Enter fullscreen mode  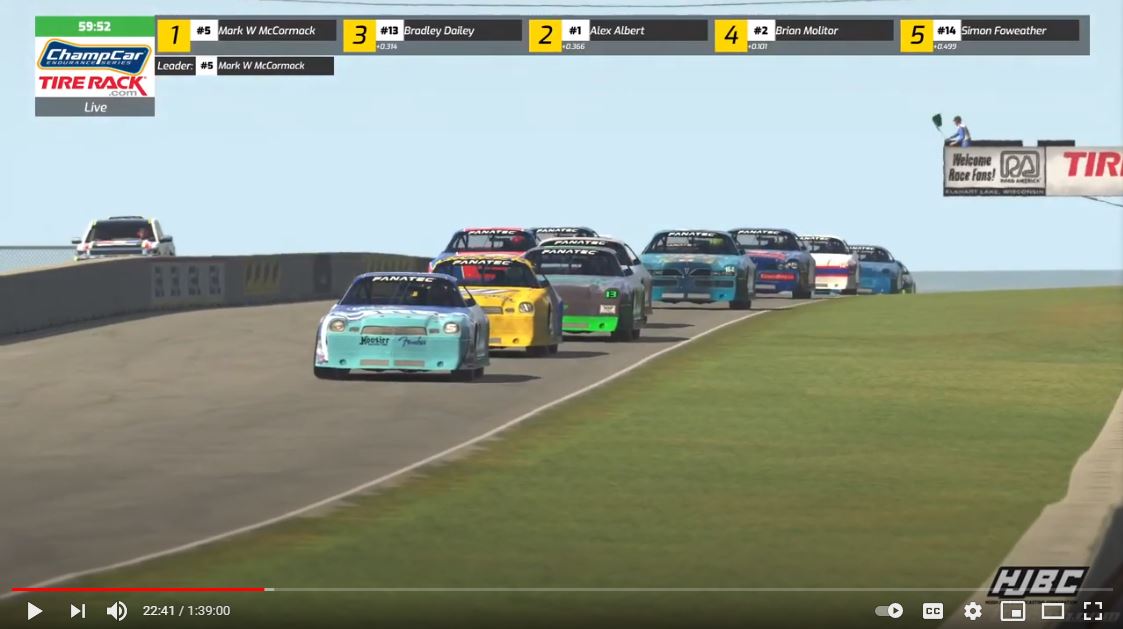tap(1092, 611)
